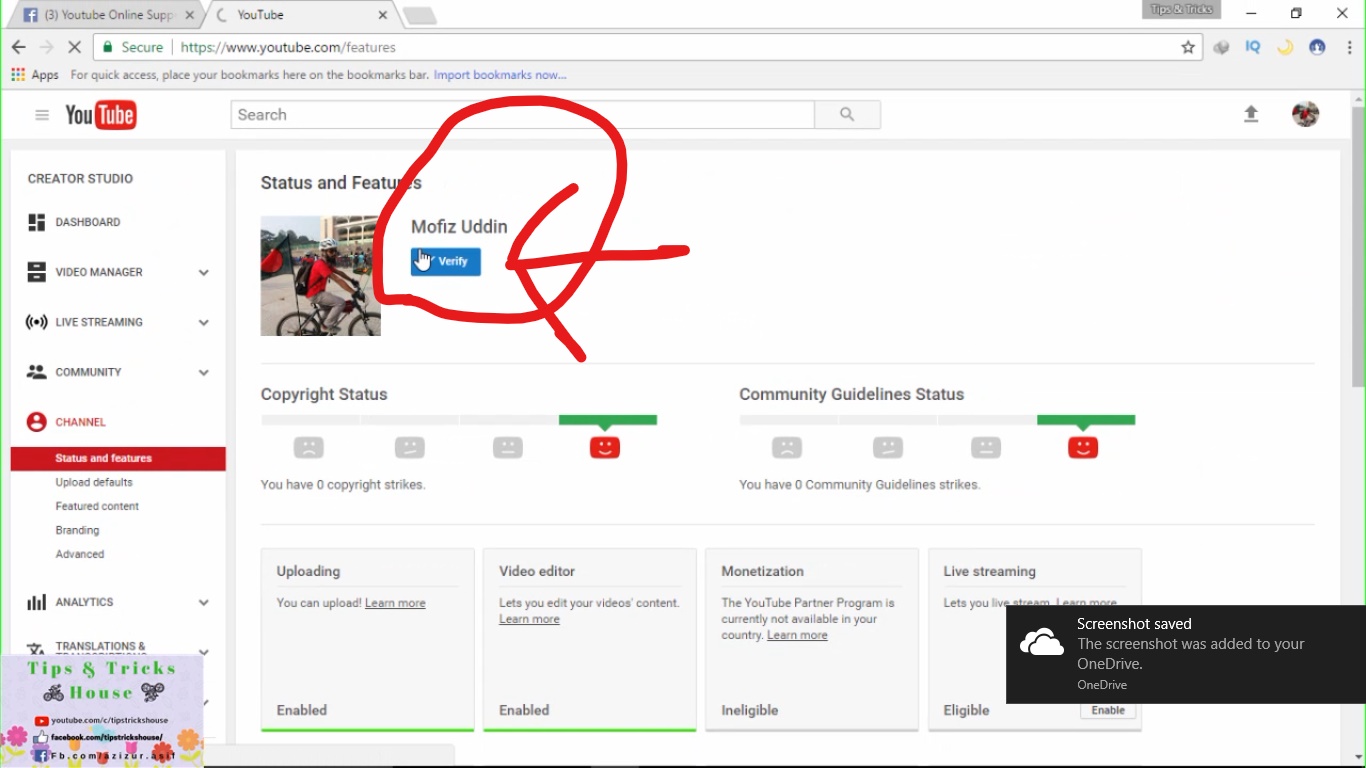Click Enable button for Live streaming
The height and width of the screenshot is (768, 1366).
[1108, 710]
